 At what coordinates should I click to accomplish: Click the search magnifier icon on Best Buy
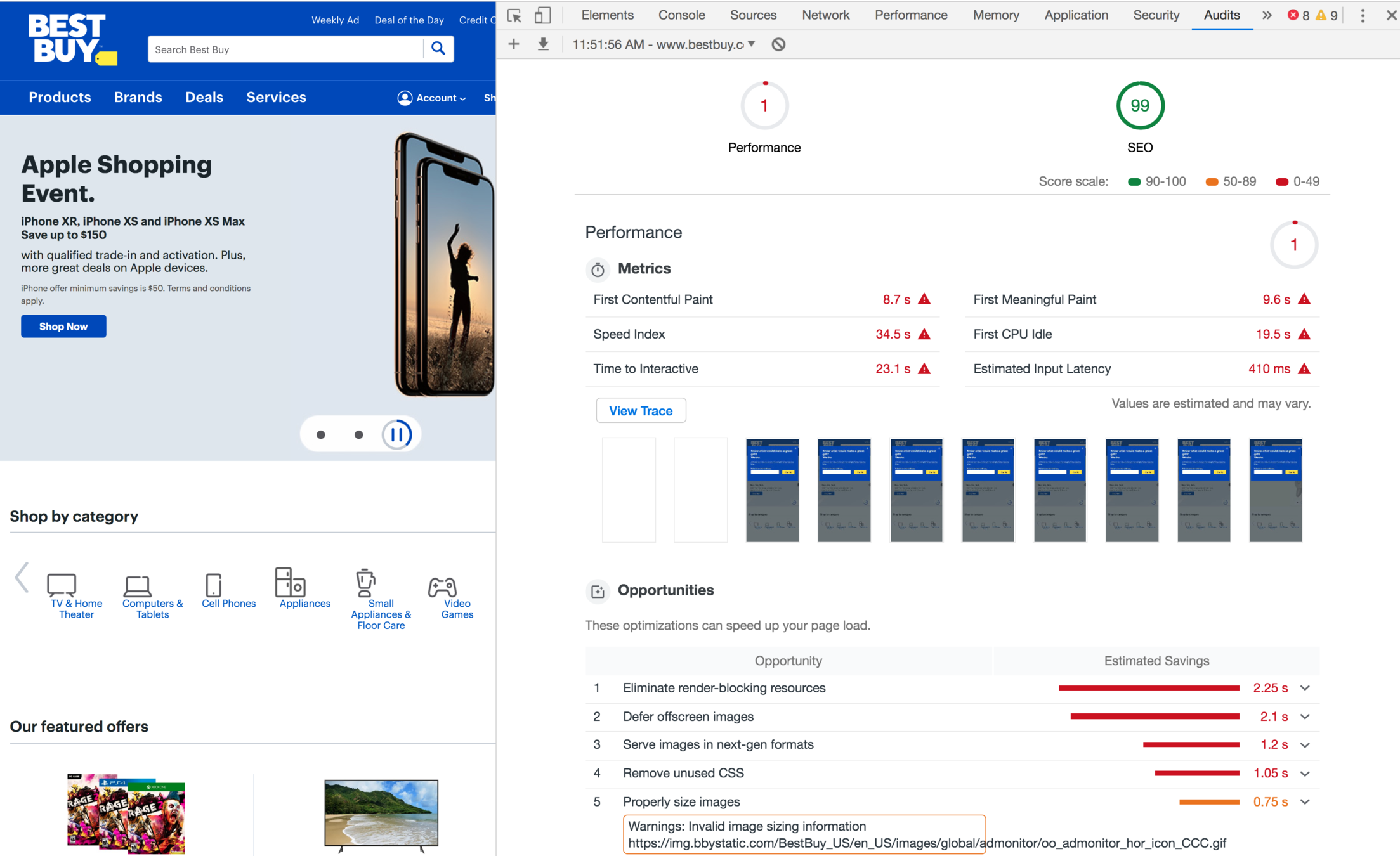(438, 49)
